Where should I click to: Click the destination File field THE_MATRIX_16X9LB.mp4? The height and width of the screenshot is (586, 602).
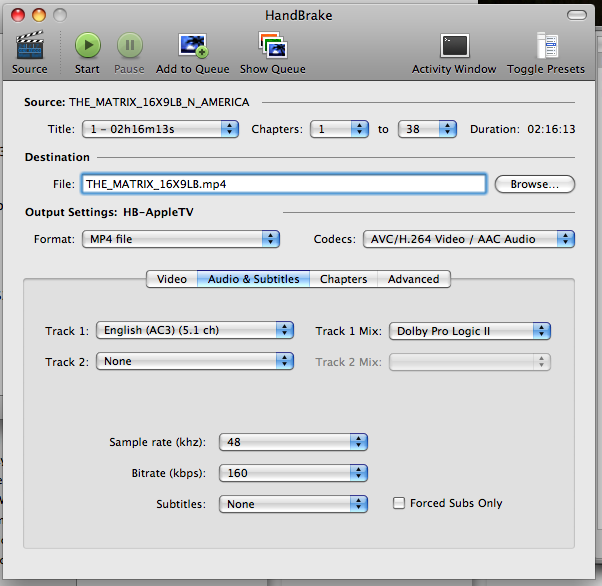coord(284,184)
